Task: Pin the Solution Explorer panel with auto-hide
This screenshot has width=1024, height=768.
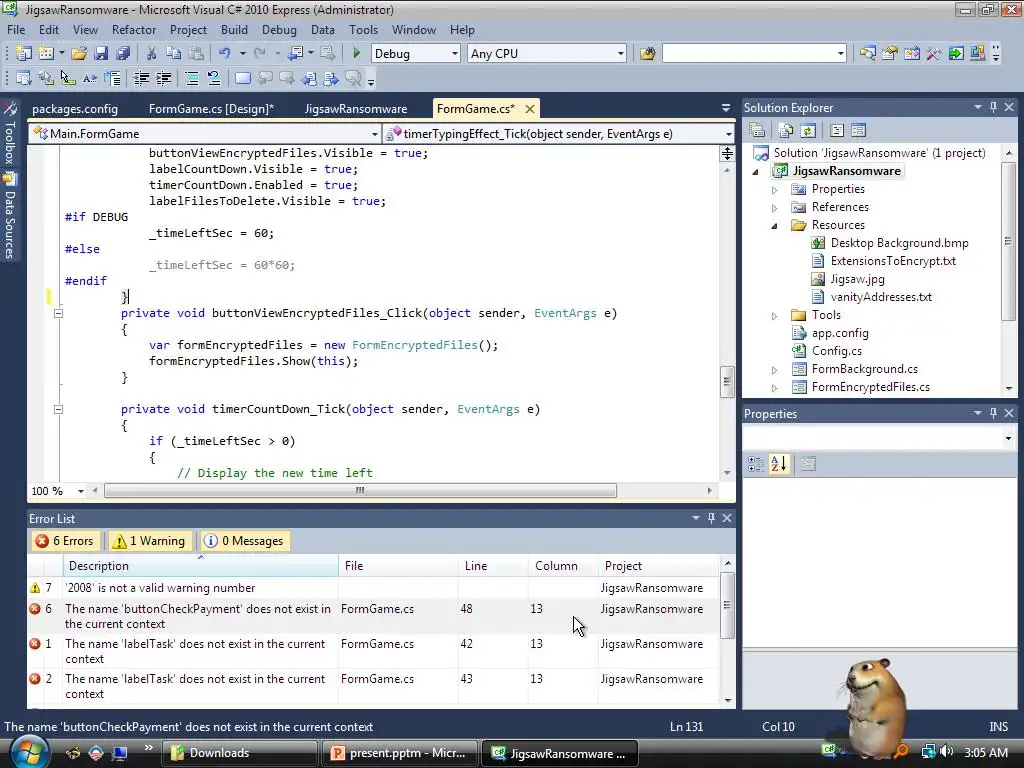Action: coord(993,107)
